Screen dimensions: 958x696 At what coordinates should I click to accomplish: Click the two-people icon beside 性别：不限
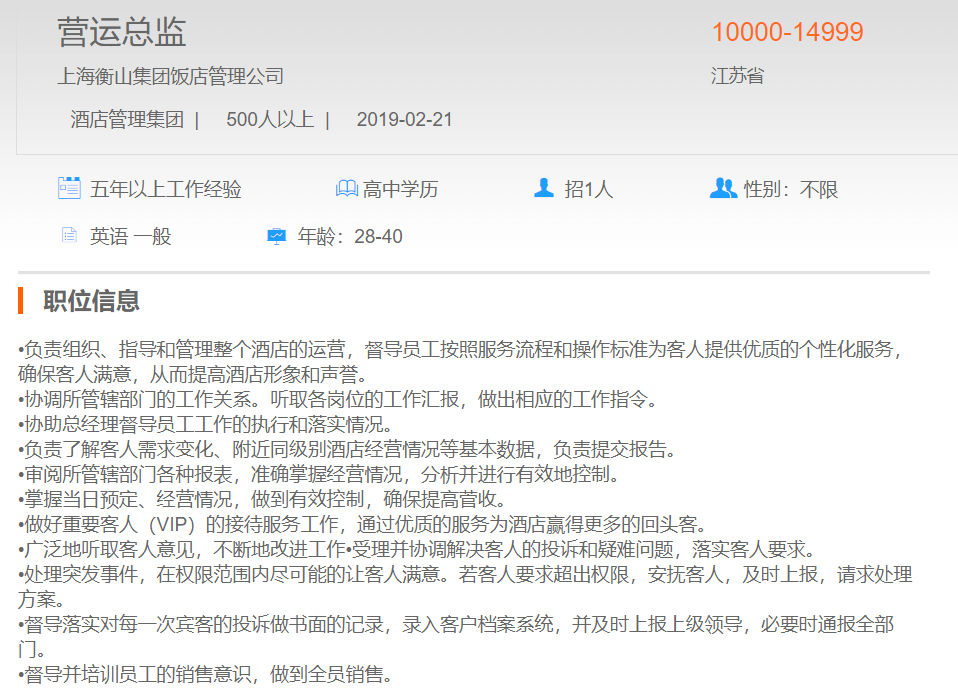click(722, 188)
